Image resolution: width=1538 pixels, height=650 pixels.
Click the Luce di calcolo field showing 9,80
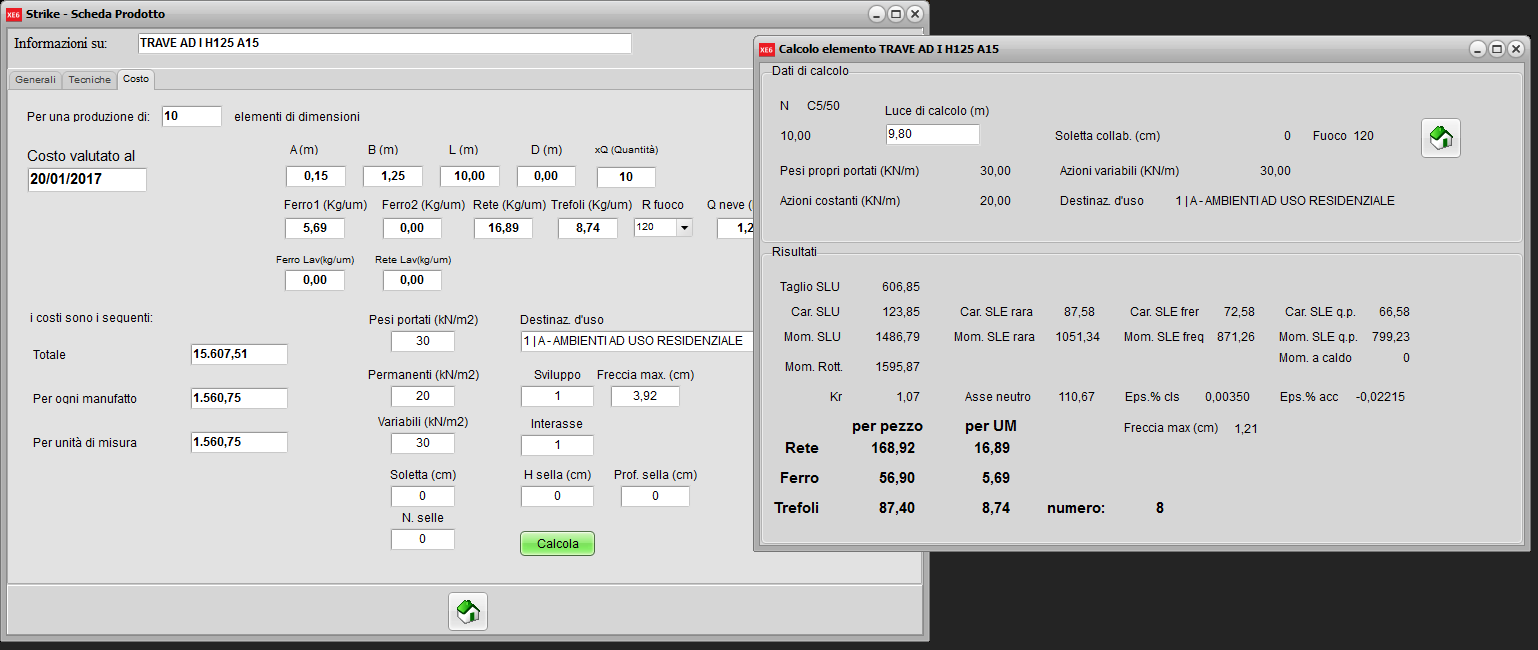(x=932, y=134)
